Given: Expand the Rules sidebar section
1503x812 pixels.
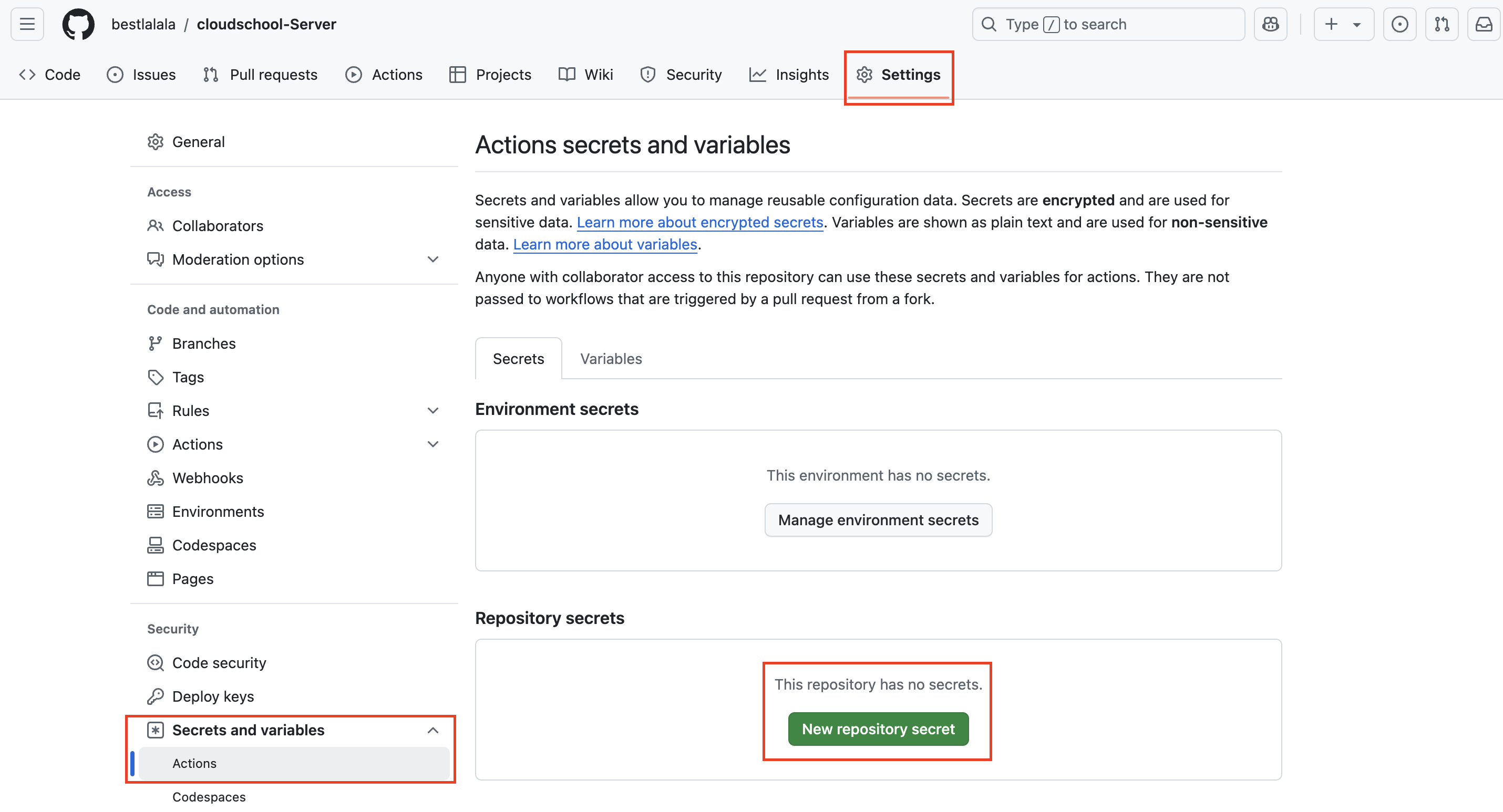Looking at the screenshot, I should pyautogui.click(x=433, y=411).
